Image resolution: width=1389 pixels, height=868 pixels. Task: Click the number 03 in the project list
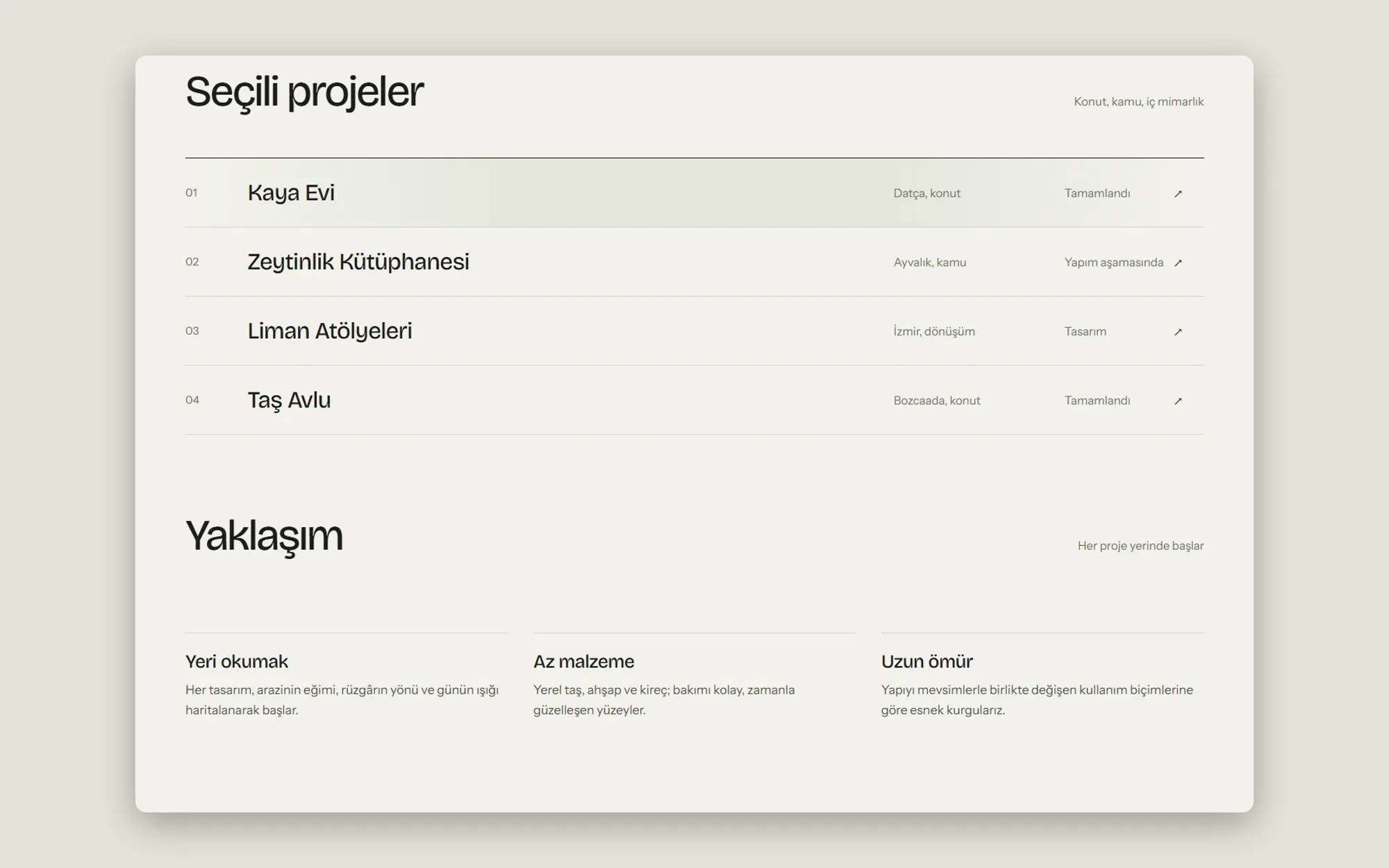[192, 331]
